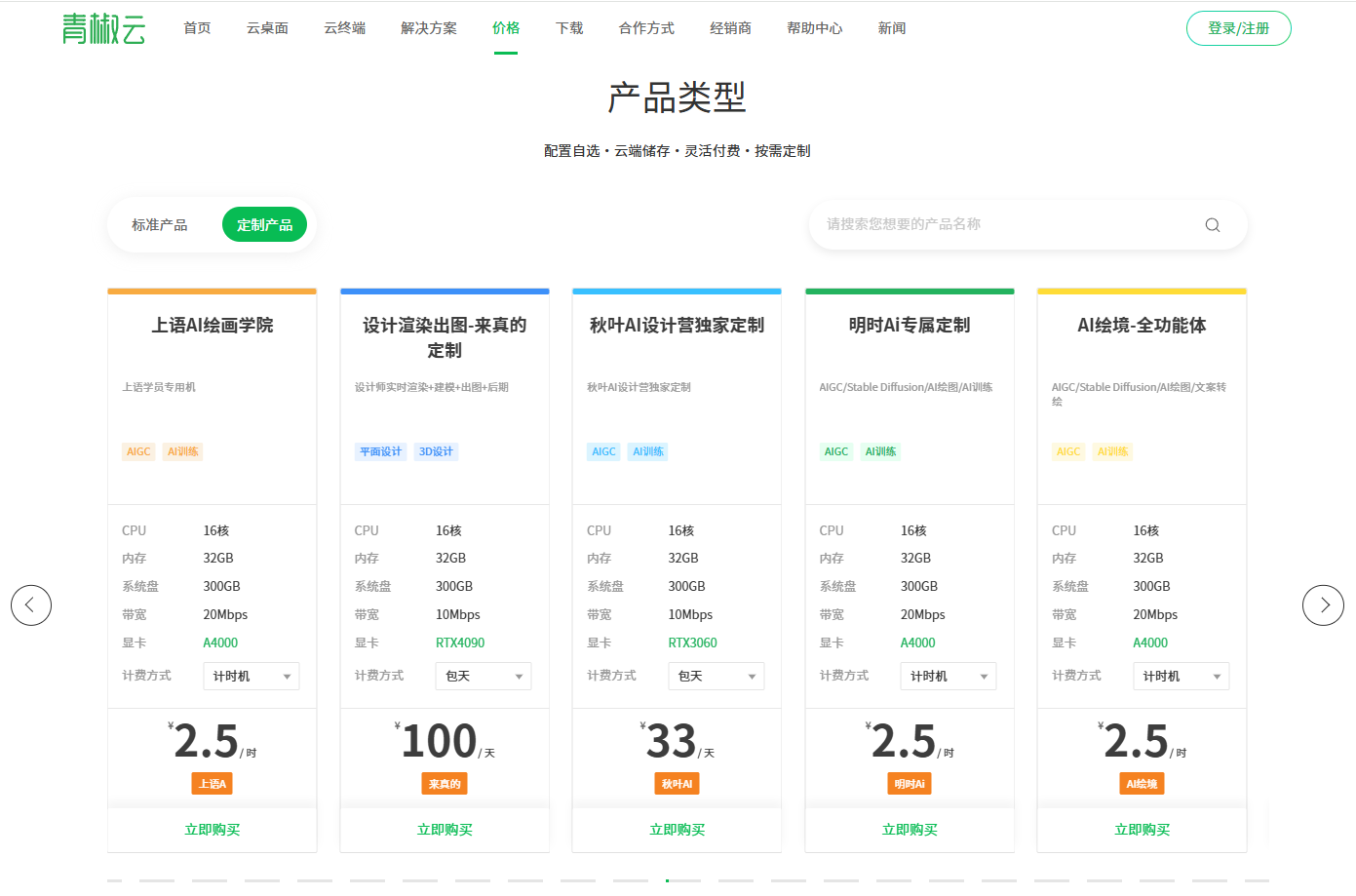Click 立即购买 on 秋叶AI设计营独家定制 card
The image size is (1356, 896).
[x=677, y=830]
